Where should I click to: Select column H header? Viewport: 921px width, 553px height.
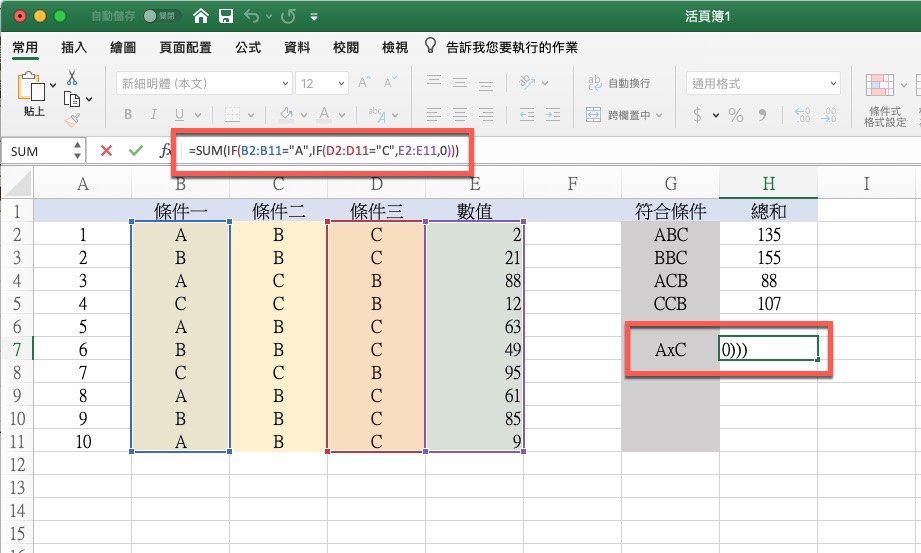pos(768,184)
